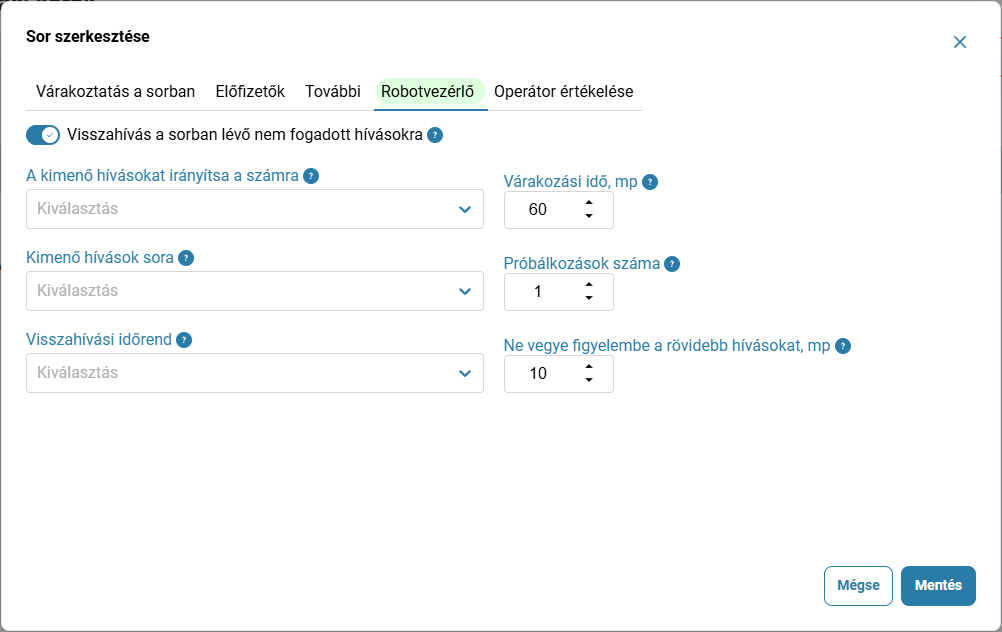
Task: Select the Operátor értékelése tab
Action: 564,91
